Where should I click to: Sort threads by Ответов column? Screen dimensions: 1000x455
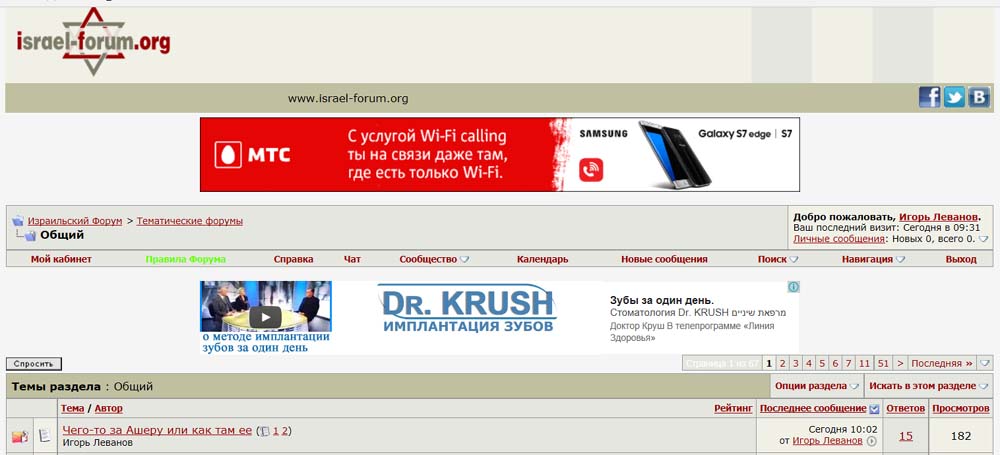click(x=906, y=408)
